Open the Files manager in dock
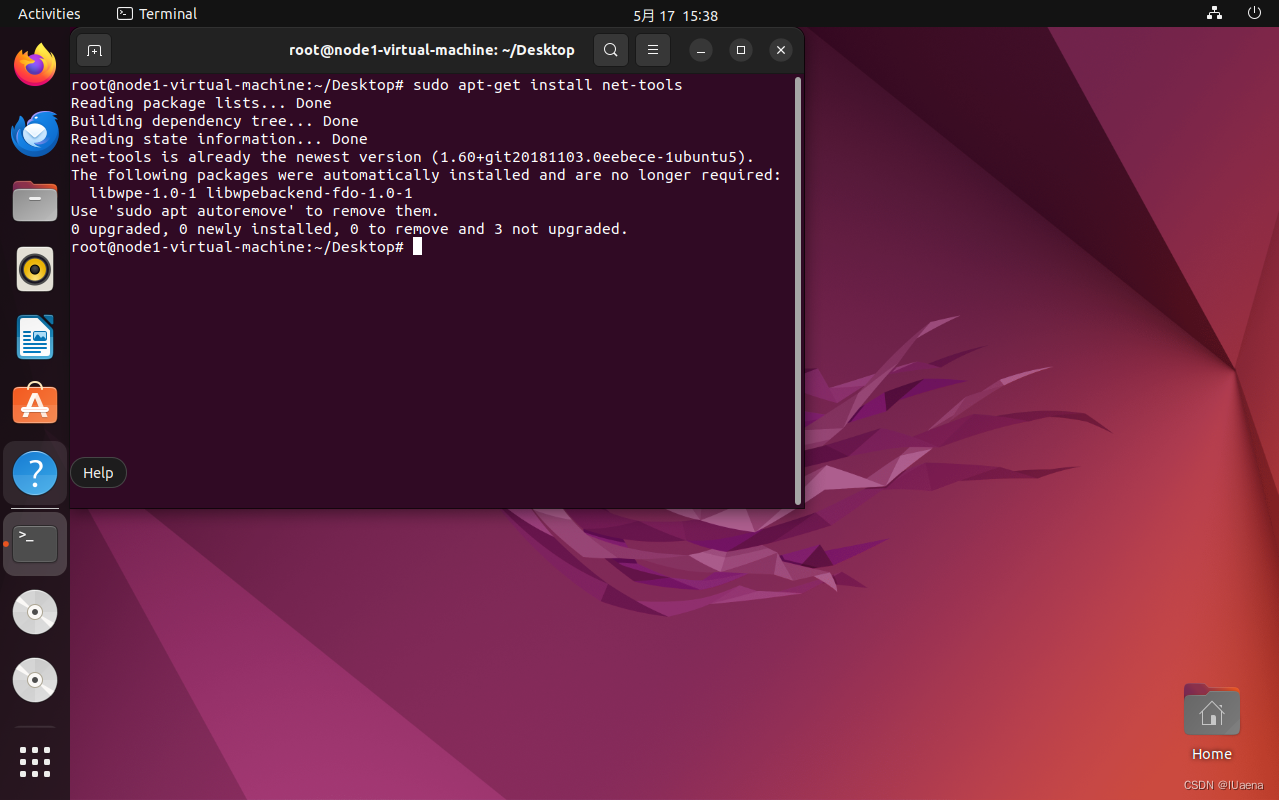This screenshot has height=800, width=1279. point(35,201)
